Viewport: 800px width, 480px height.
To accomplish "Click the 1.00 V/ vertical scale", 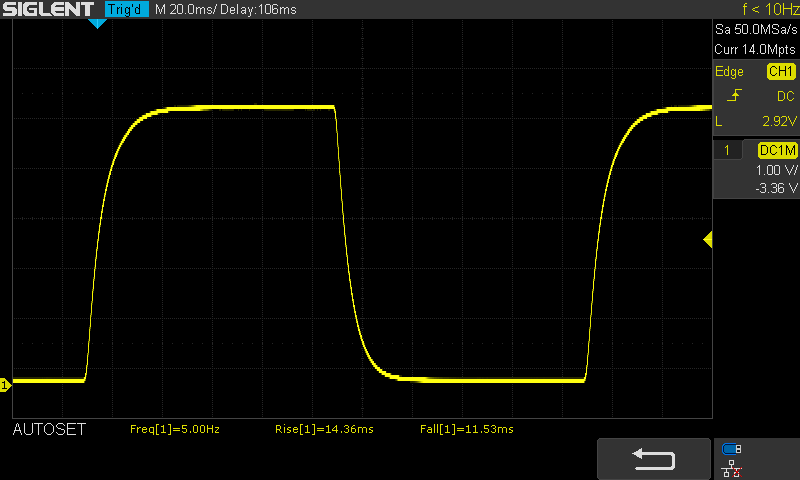I will 776,170.
